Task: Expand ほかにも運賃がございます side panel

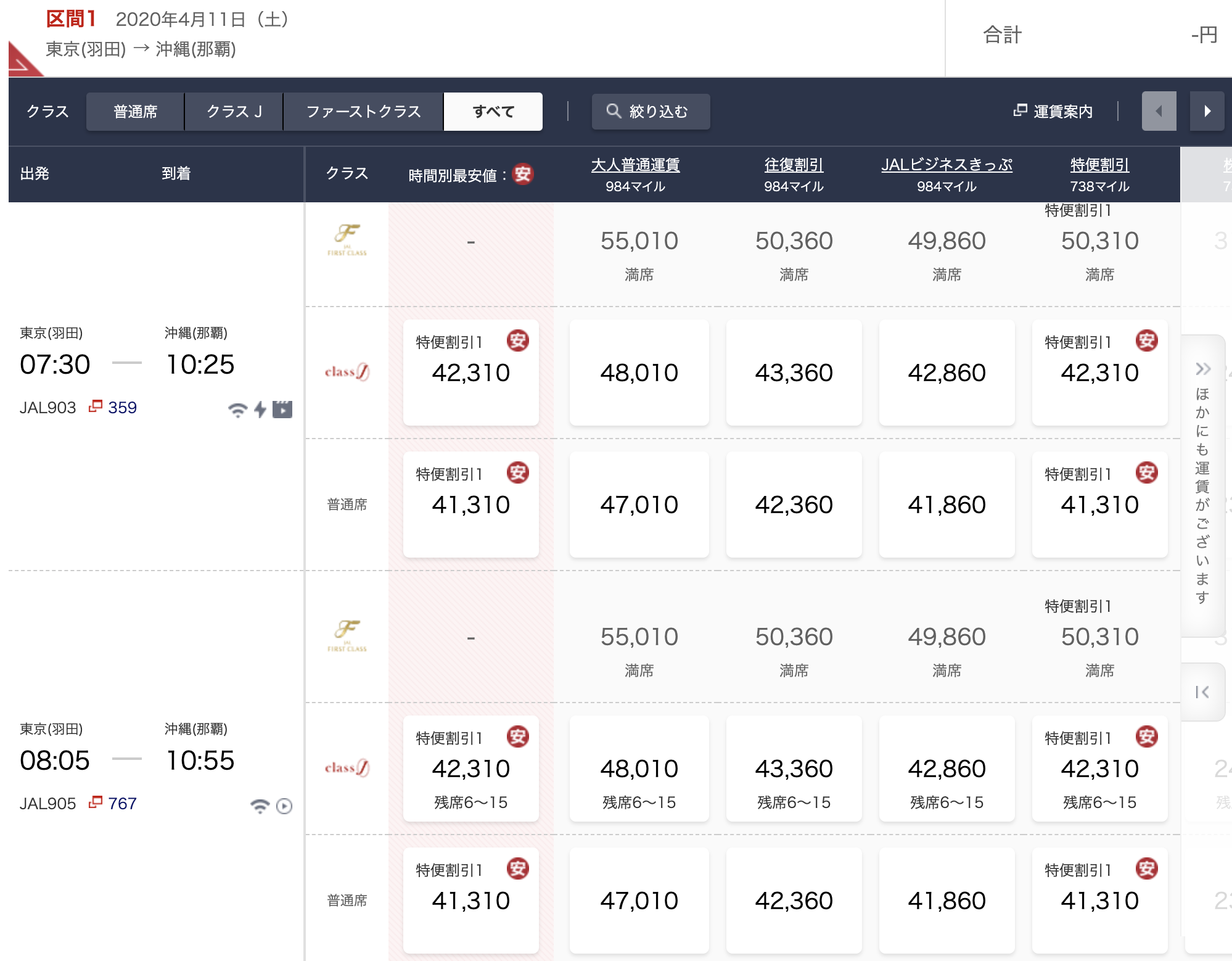Action: (x=1202, y=485)
